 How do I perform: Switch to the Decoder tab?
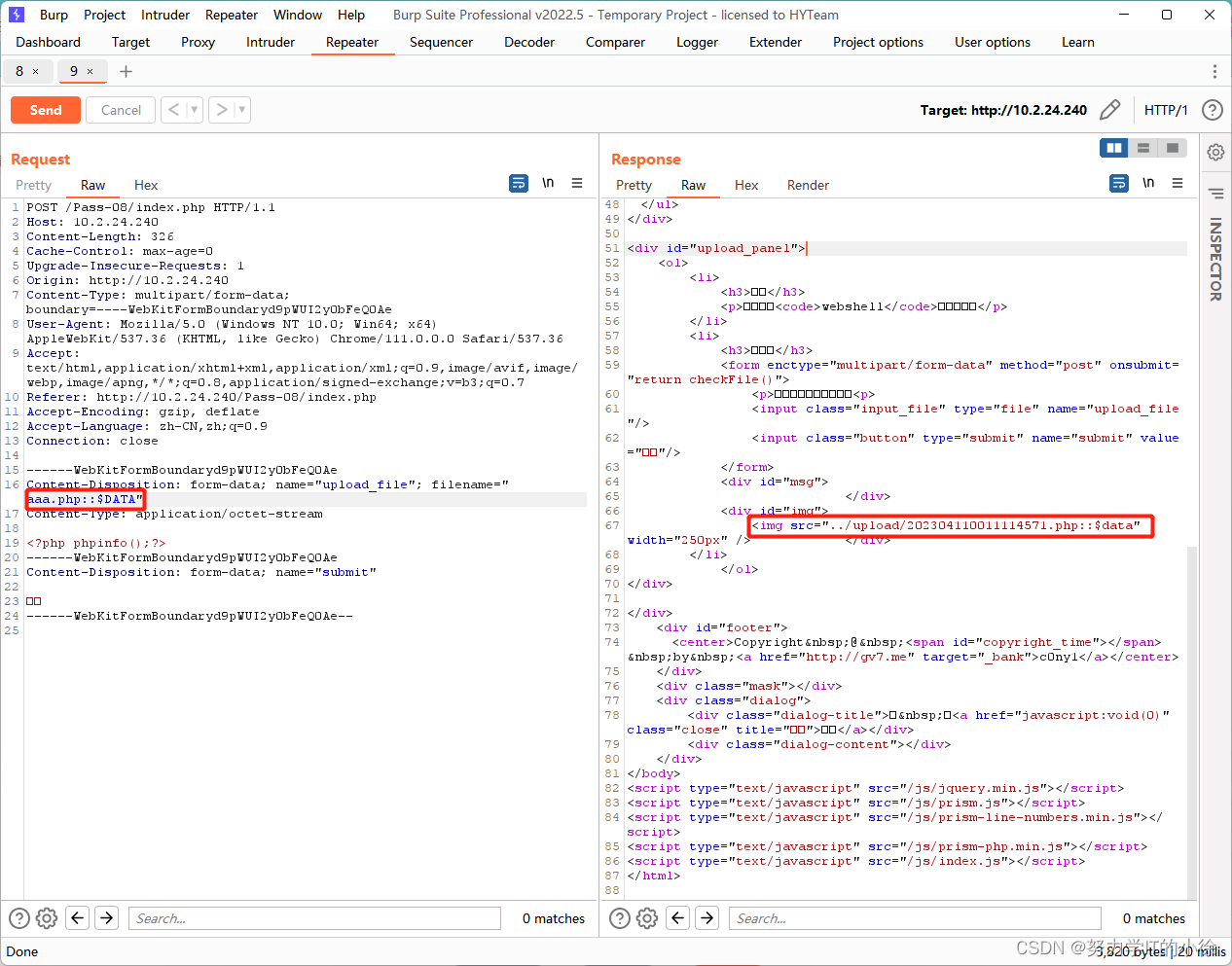(529, 42)
